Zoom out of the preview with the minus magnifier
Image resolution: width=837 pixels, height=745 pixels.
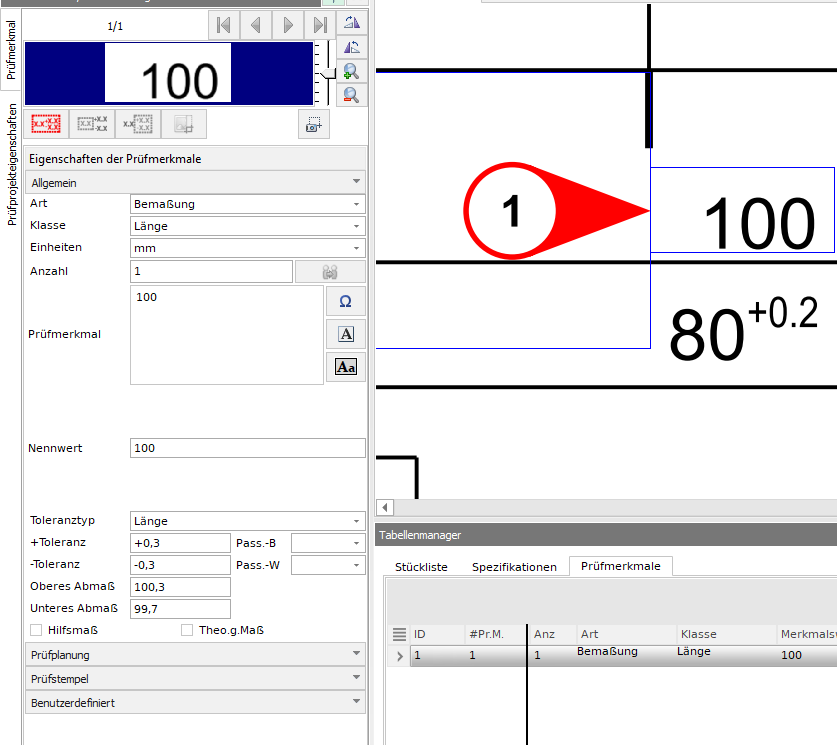click(x=351, y=95)
